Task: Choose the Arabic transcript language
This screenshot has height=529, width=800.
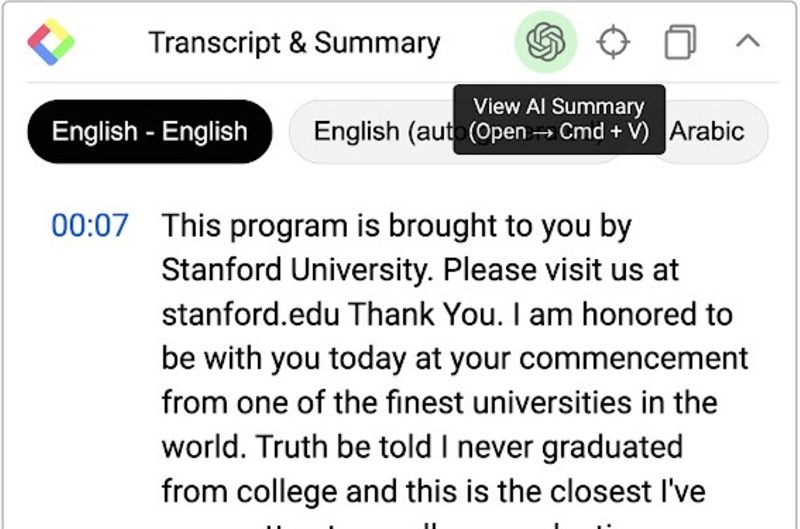Action: 708,131
